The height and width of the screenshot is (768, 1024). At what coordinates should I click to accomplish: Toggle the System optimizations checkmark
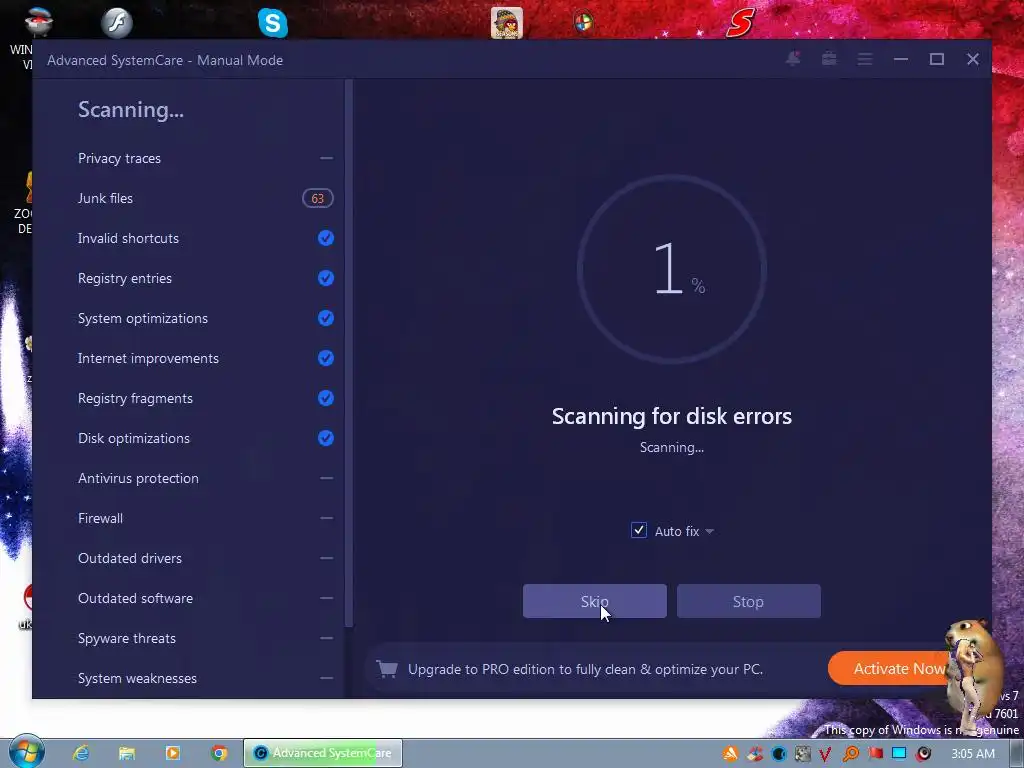point(326,318)
